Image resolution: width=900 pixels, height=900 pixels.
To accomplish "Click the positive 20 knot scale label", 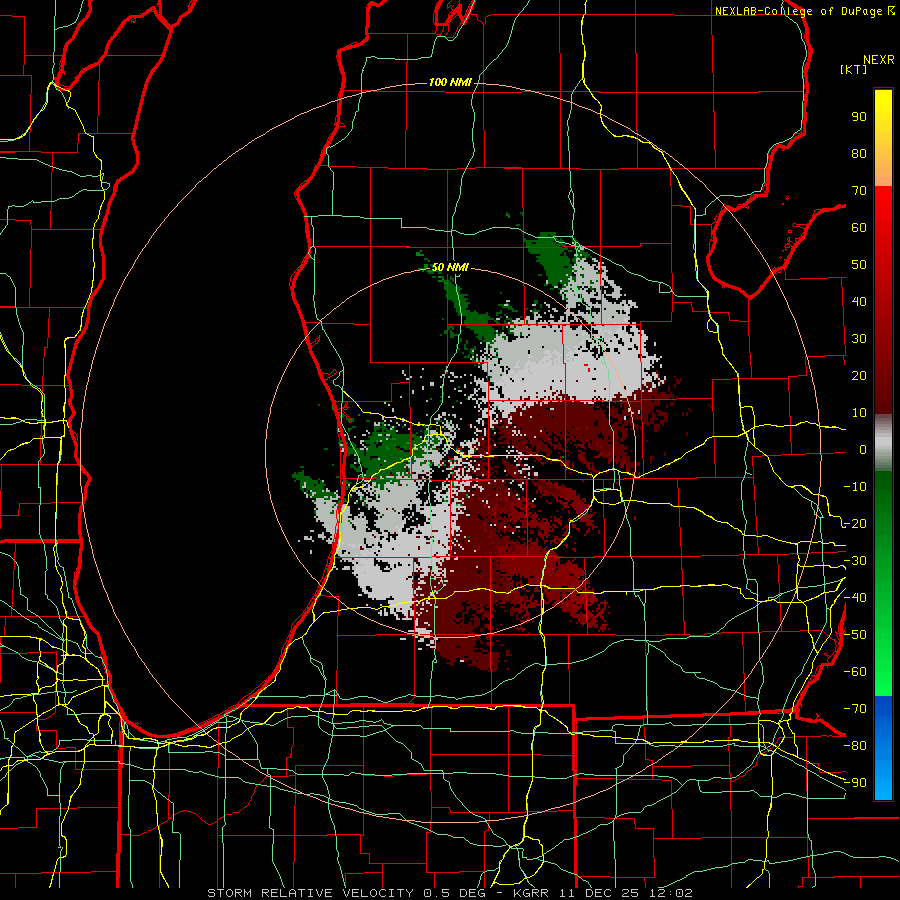I will point(859,376).
